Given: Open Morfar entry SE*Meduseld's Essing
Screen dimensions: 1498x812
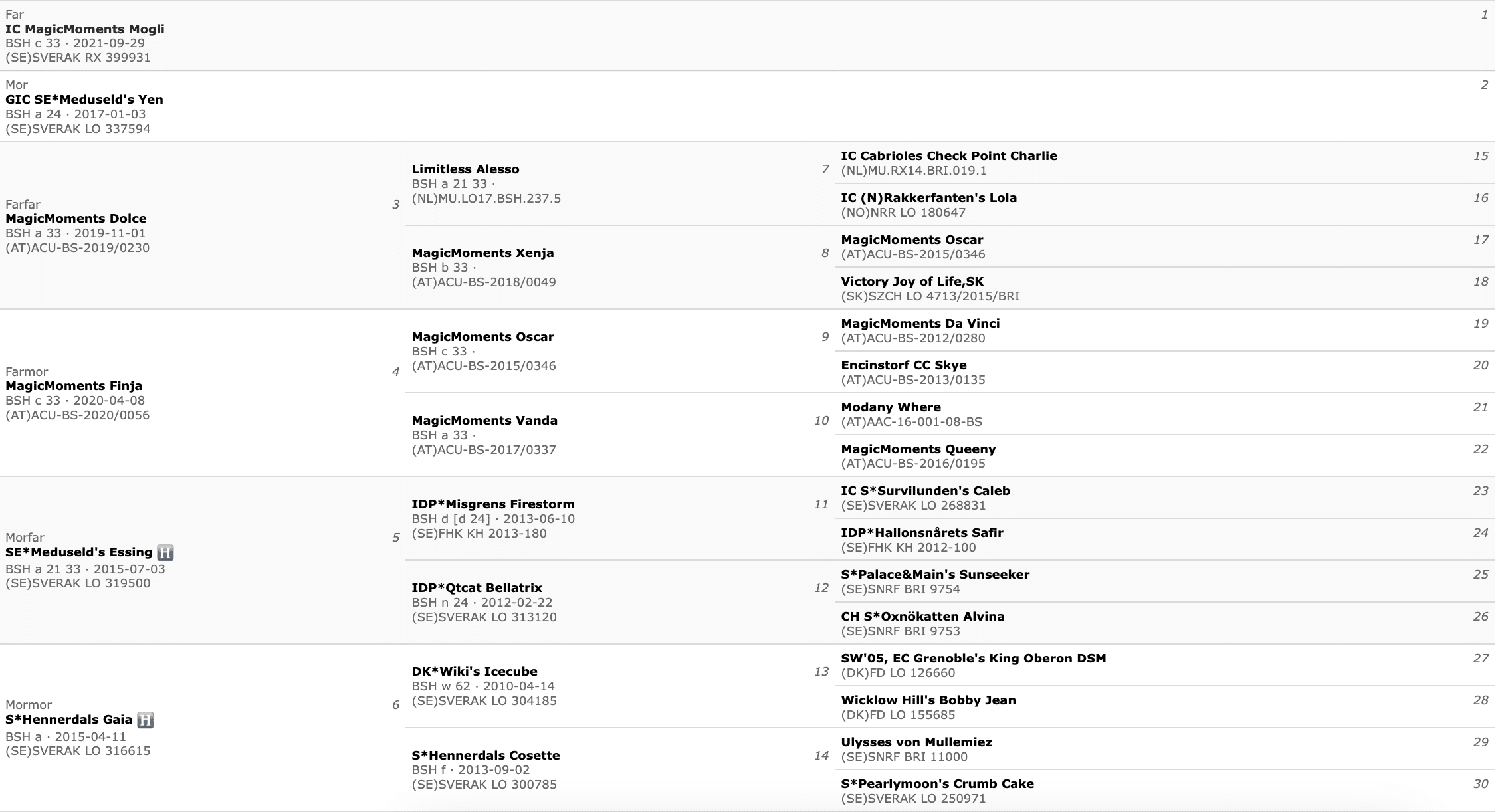Looking at the screenshot, I should (79, 552).
